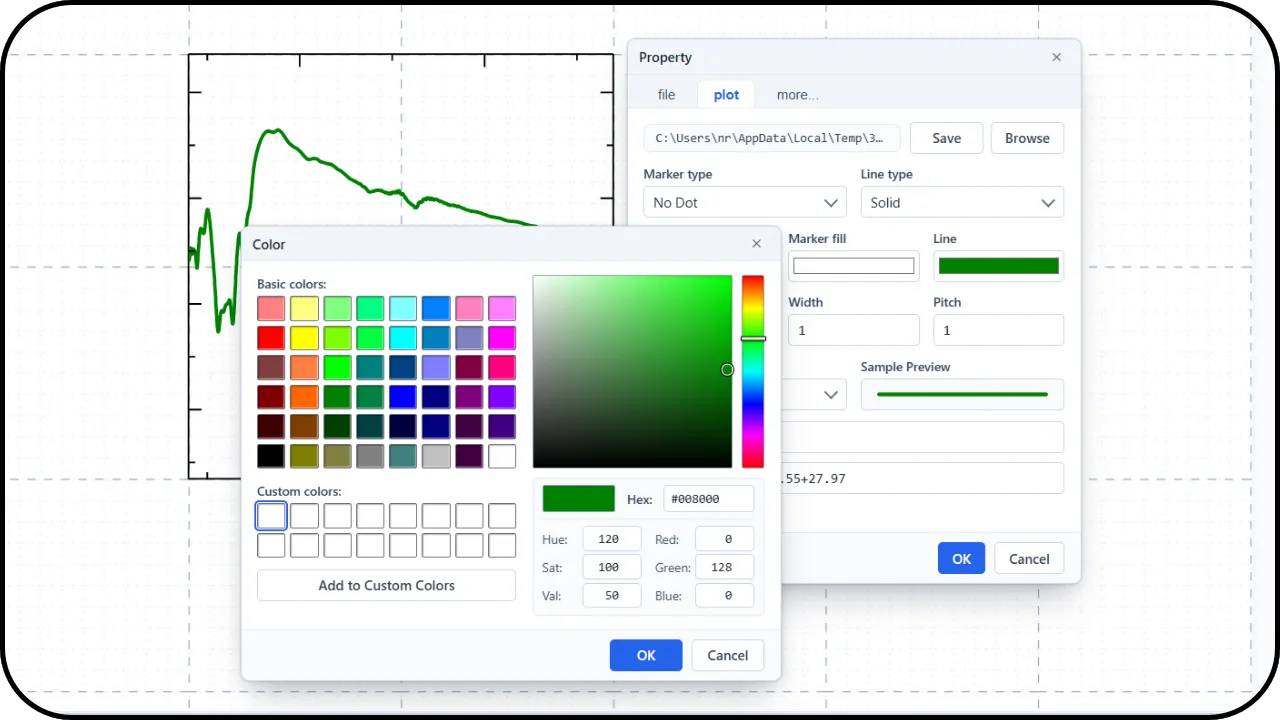Click the Browse button
The width and height of the screenshot is (1280, 720).
(1027, 138)
